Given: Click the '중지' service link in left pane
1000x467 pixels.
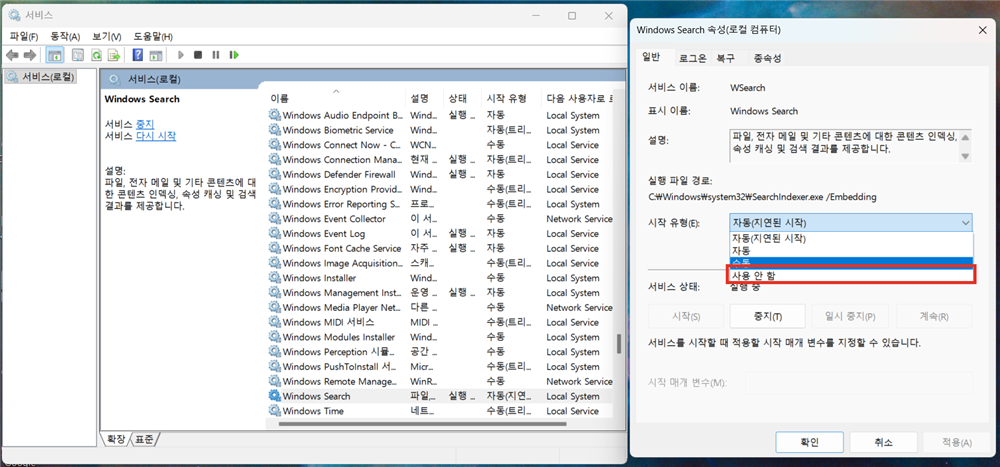Looking at the screenshot, I should pyautogui.click(x=145, y=124).
